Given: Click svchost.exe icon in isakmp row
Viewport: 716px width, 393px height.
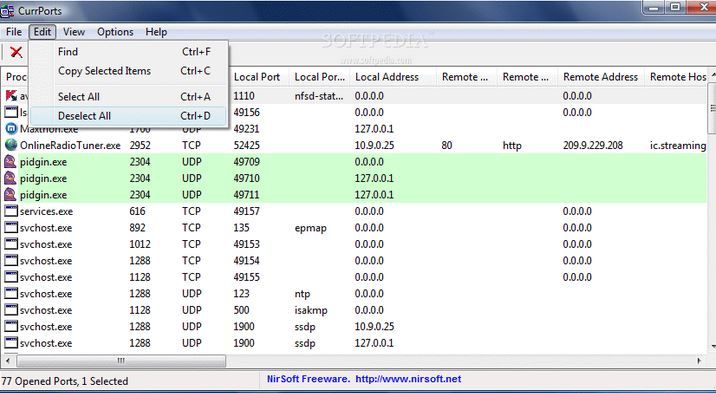Looking at the screenshot, I should tap(11, 309).
